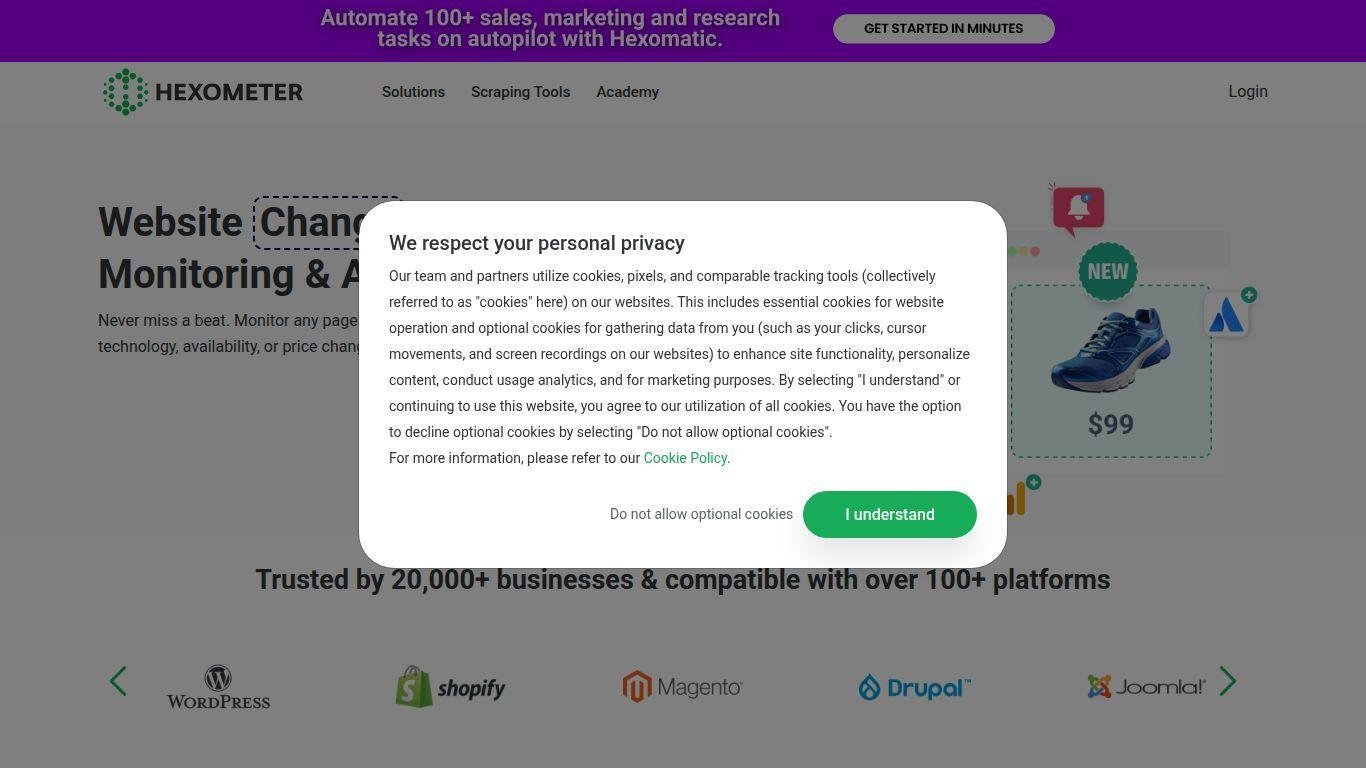Click the Atlassian logo icon
Image resolution: width=1366 pixels, height=768 pixels.
[1227, 316]
